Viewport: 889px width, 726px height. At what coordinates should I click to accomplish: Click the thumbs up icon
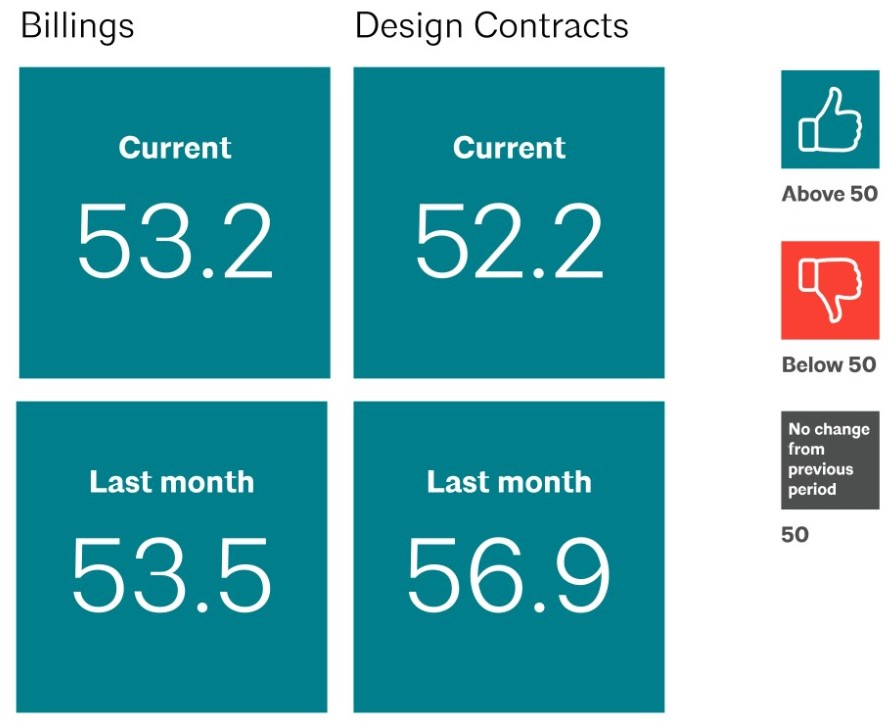[829, 120]
